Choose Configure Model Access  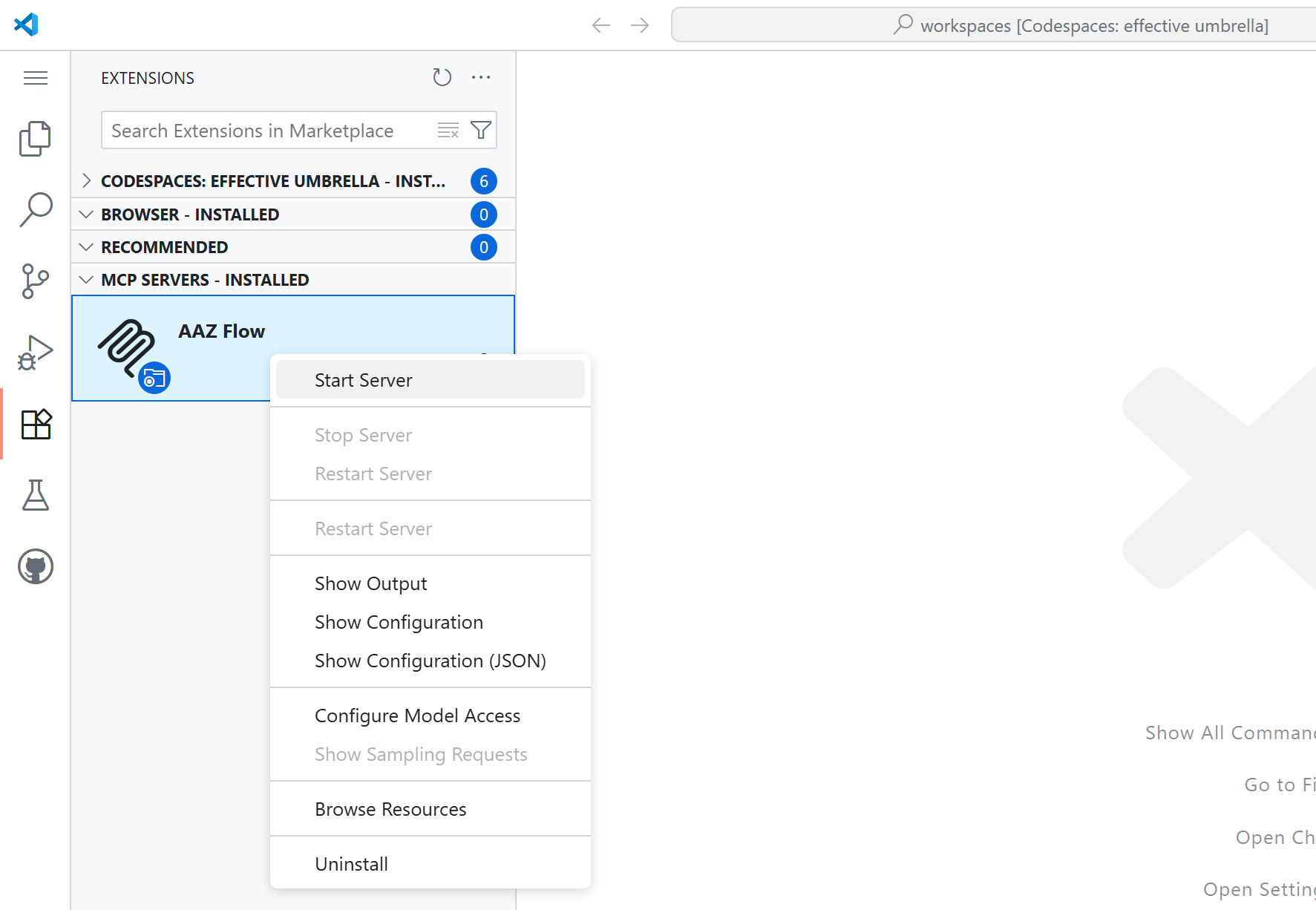[x=431, y=716]
